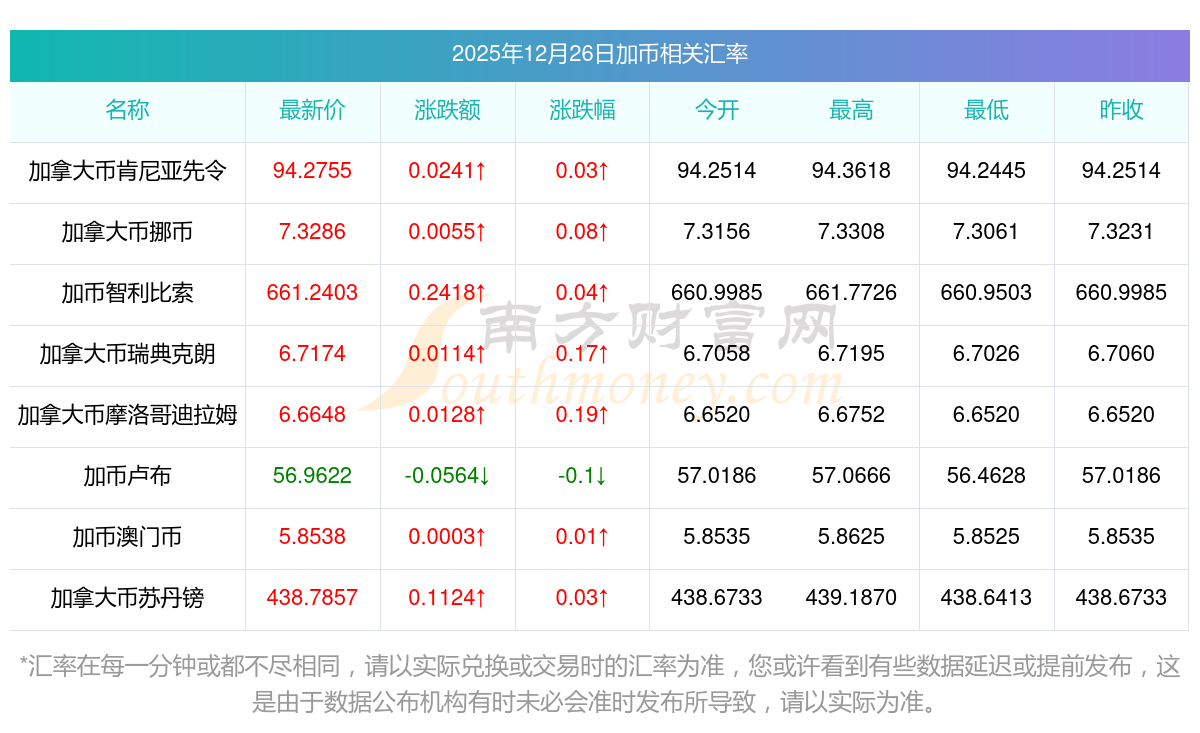Click the change percent 0.08↑
The height and width of the screenshot is (733, 1200).
(582, 232)
